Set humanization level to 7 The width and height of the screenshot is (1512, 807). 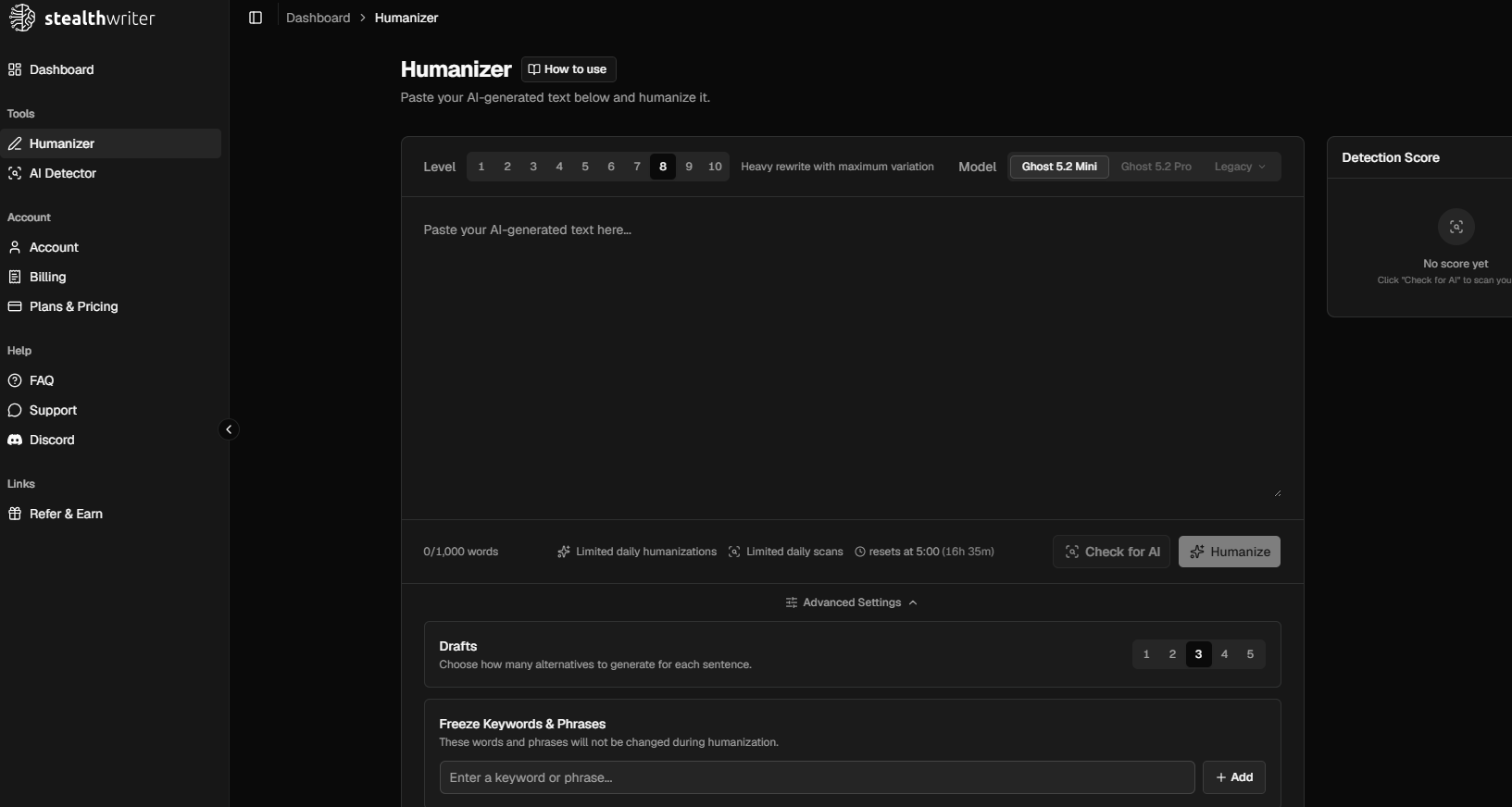[637, 167]
